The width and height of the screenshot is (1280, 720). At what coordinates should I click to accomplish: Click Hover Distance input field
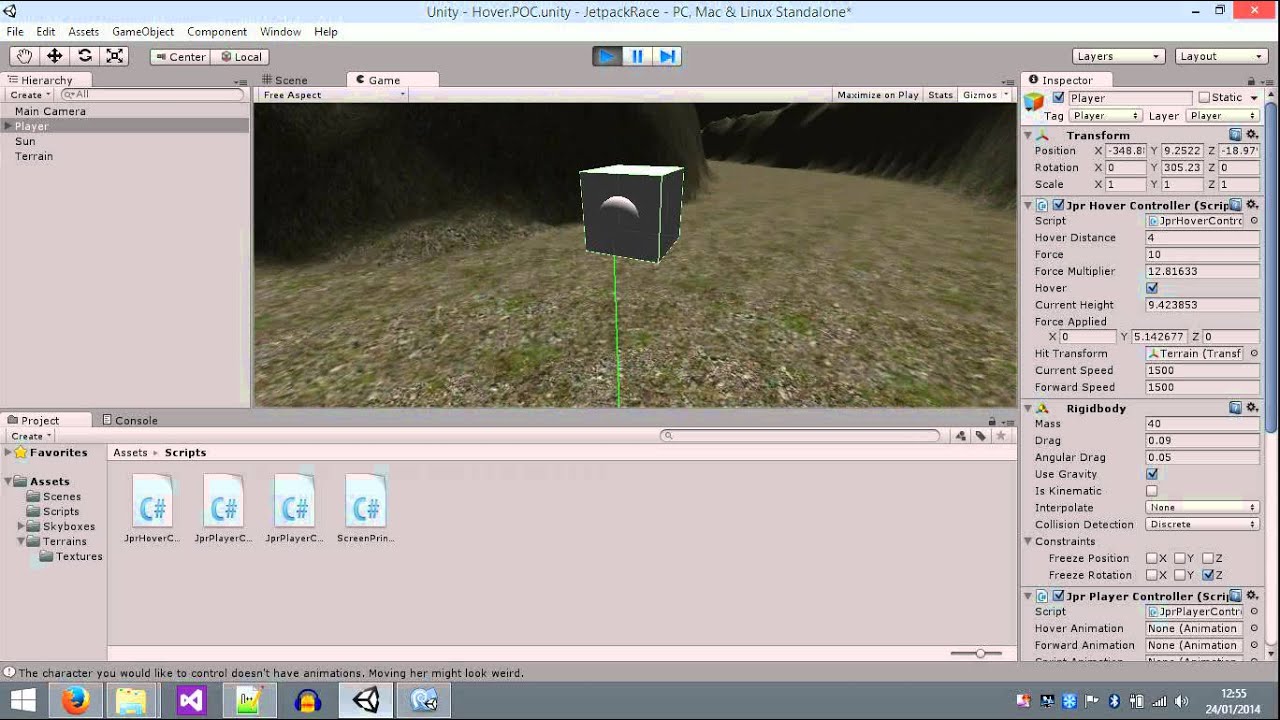(1202, 238)
